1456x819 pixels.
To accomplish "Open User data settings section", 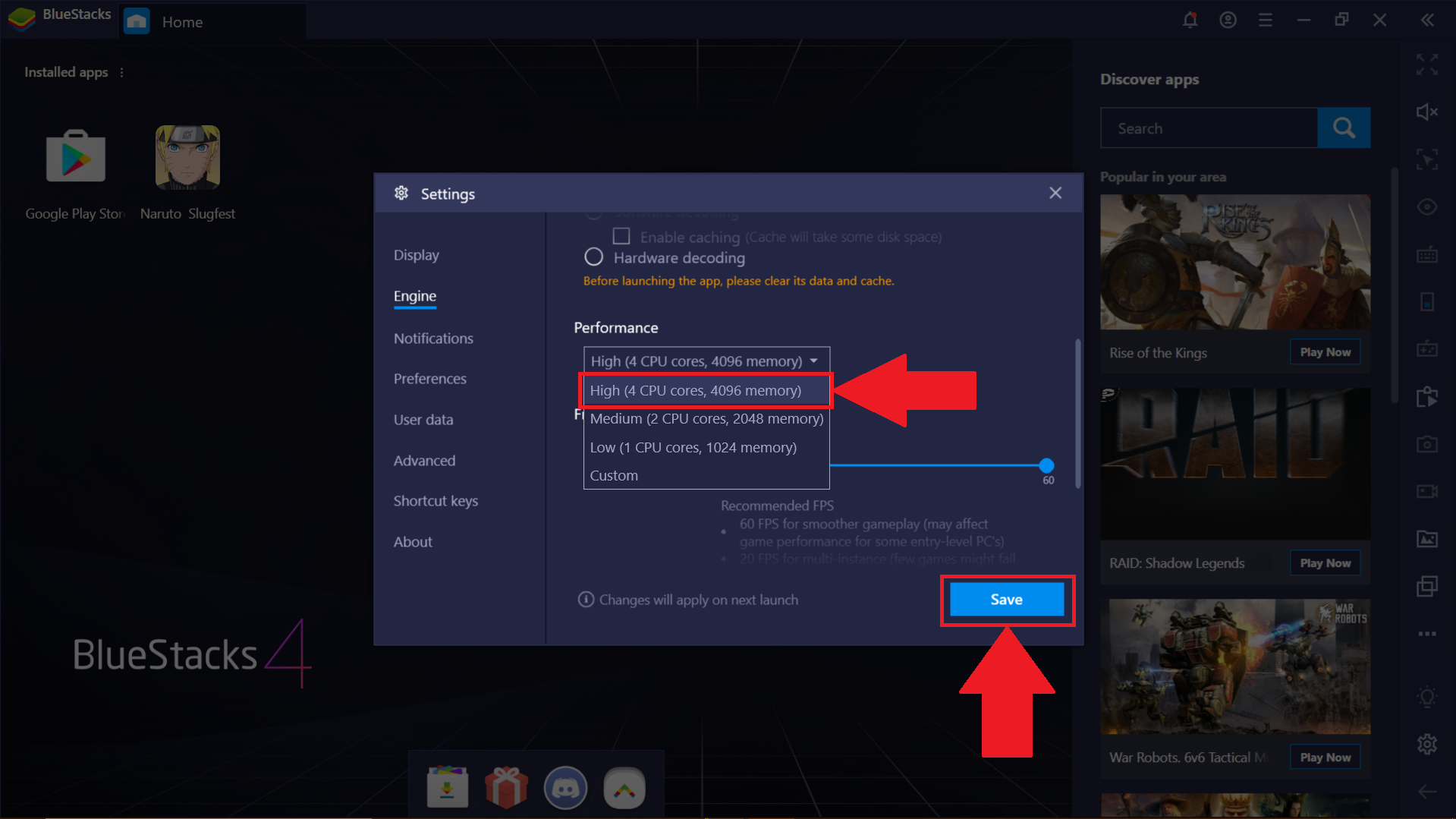I will [423, 420].
